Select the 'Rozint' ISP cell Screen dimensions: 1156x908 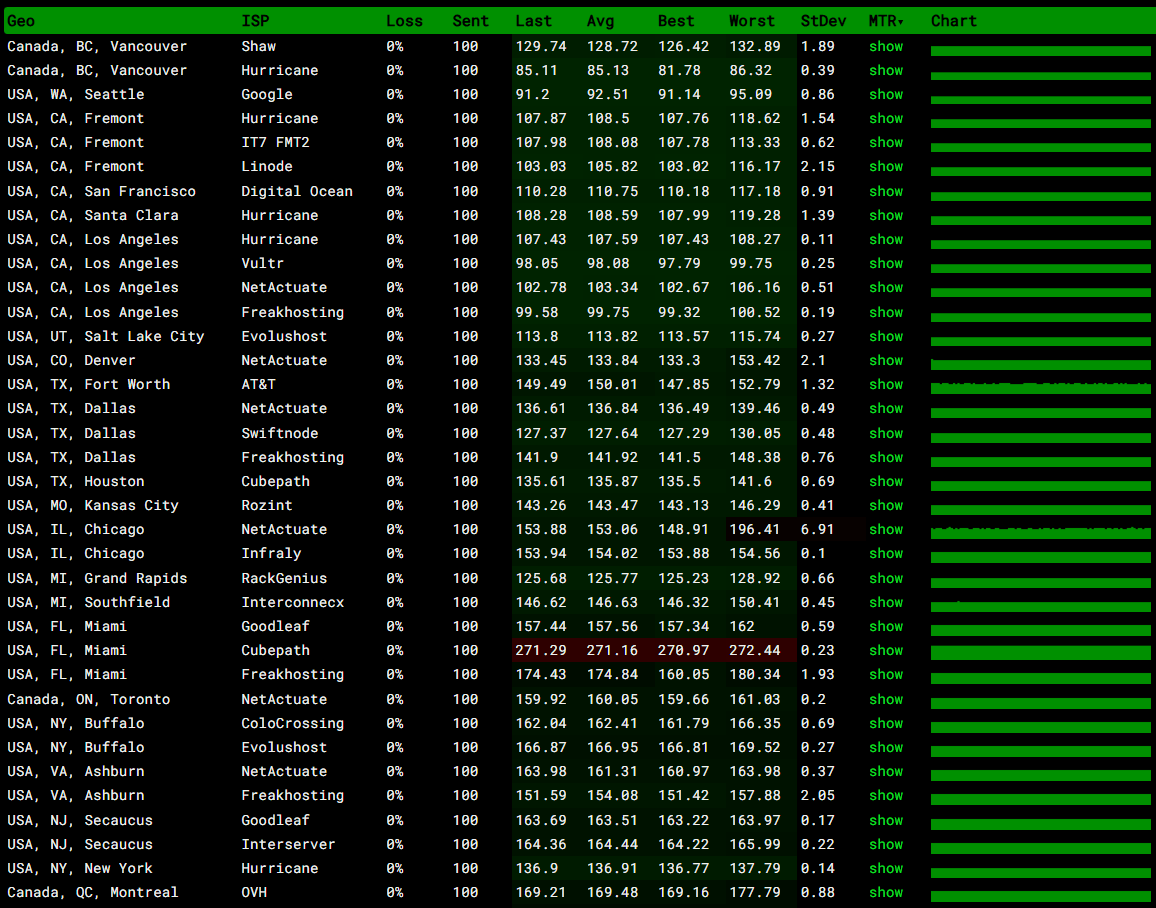tap(267, 506)
